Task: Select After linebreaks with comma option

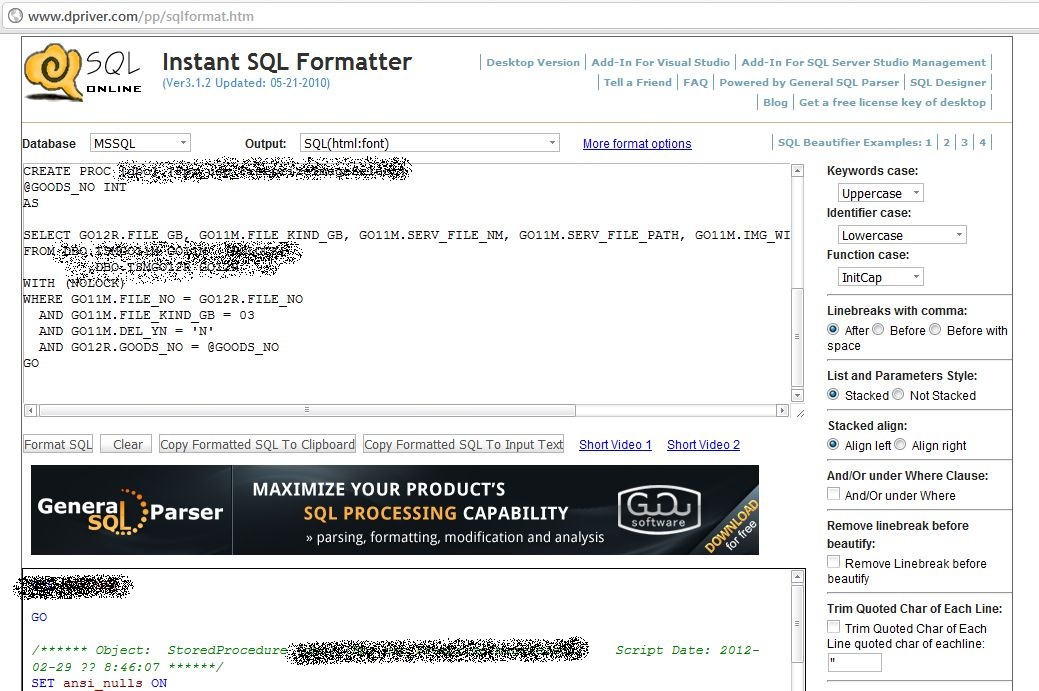Action: point(833,329)
